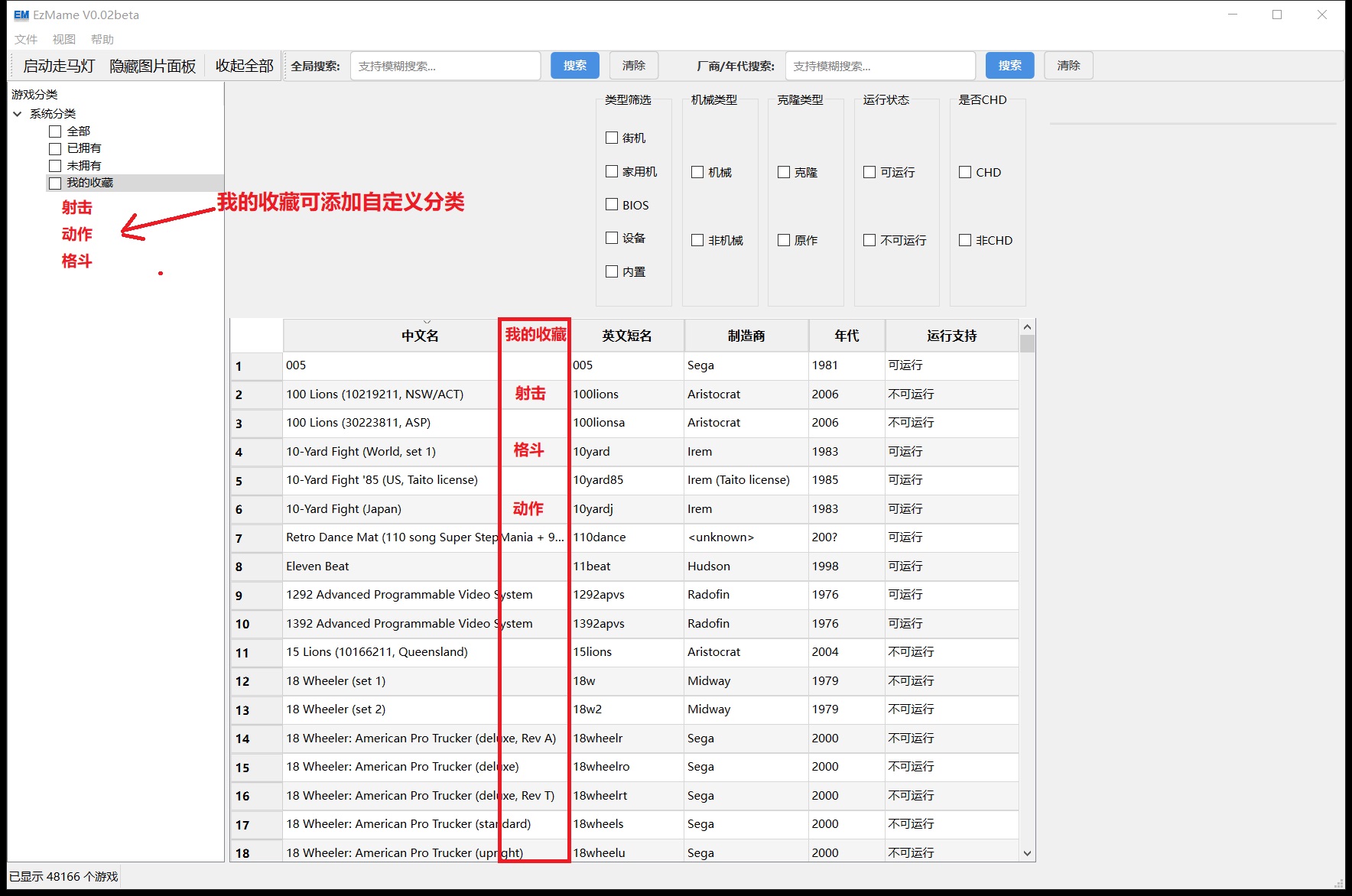Select the 'Irem (Taito license)' manufacturer cell
This screenshot has width=1352, height=896.
[746, 480]
